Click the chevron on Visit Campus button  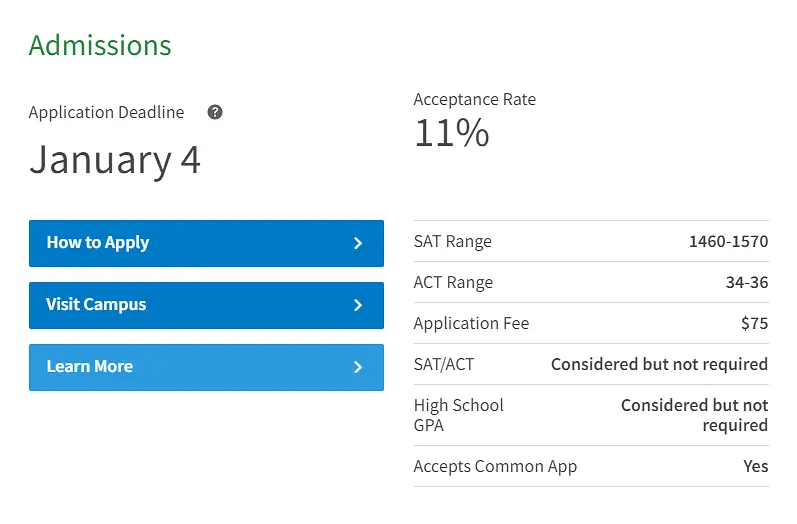[358, 305]
